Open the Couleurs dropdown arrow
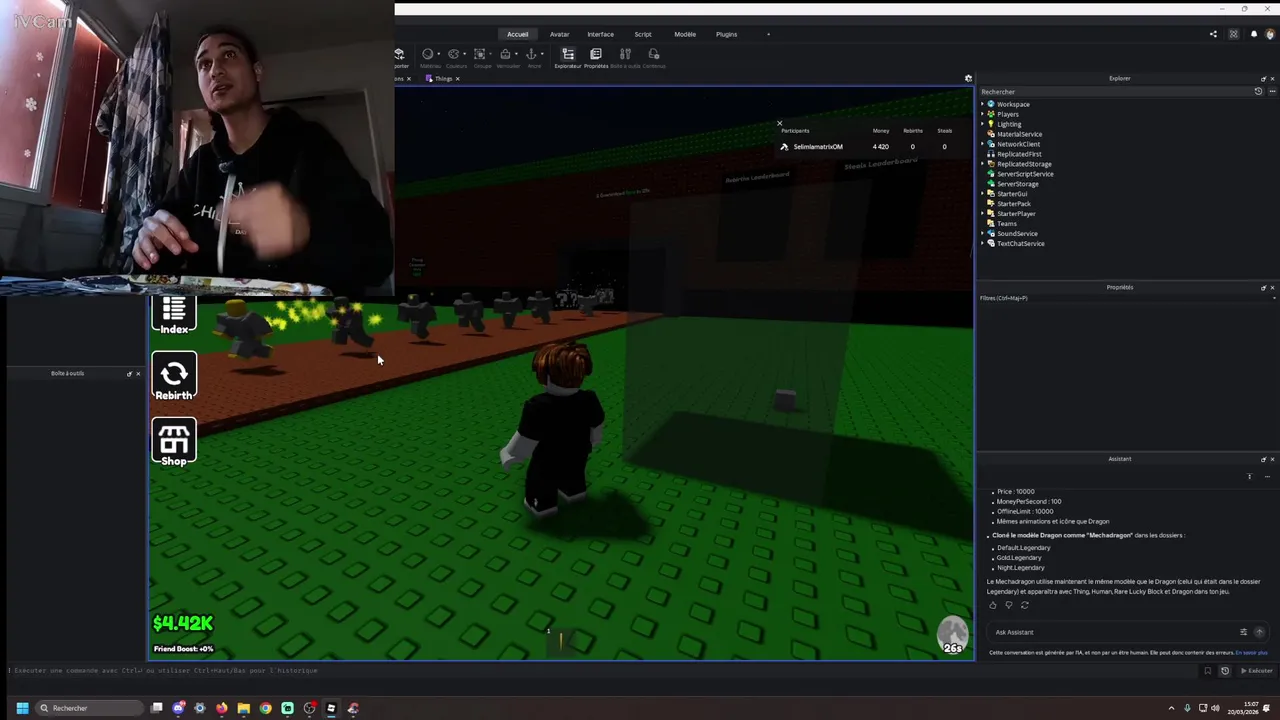 (x=466, y=54)
